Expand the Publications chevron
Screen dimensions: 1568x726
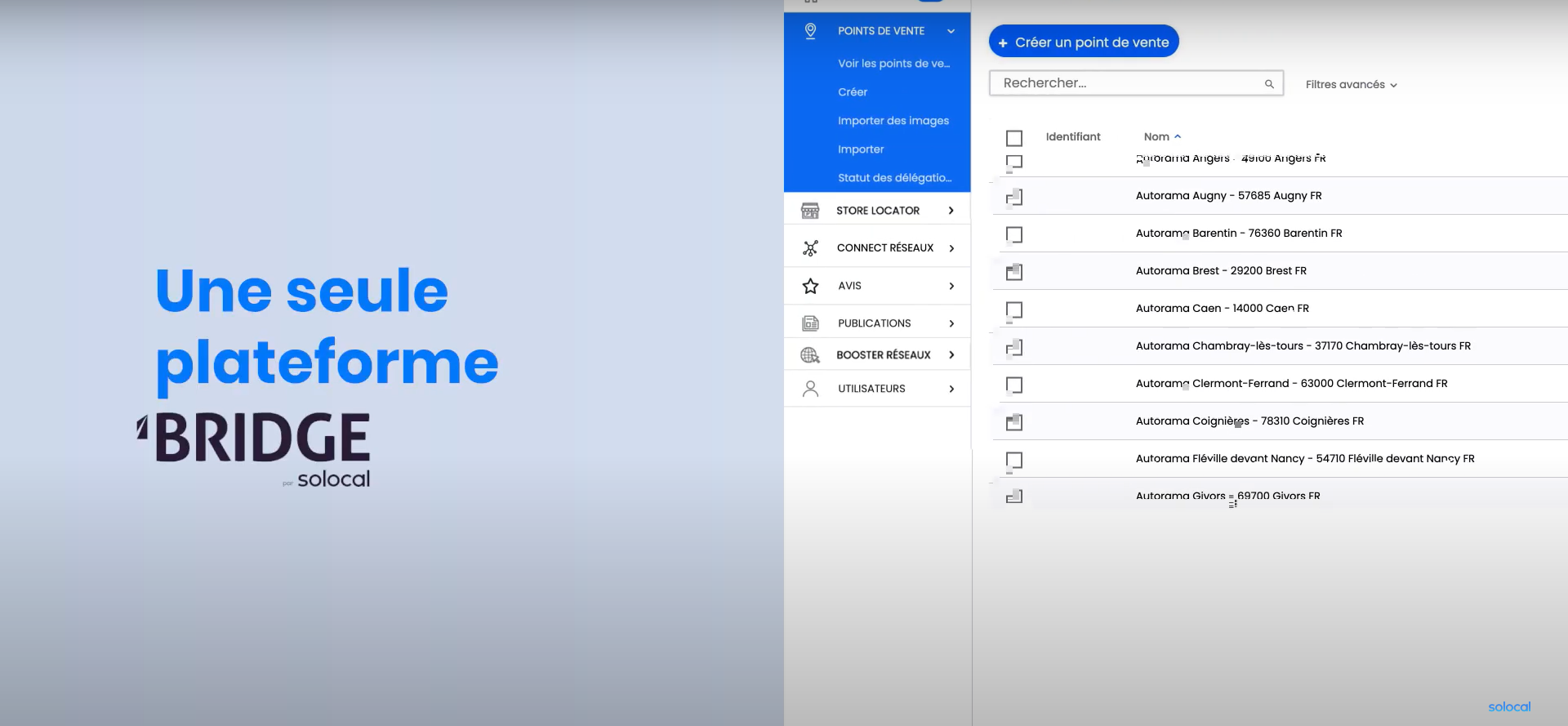tap(951, 323)
